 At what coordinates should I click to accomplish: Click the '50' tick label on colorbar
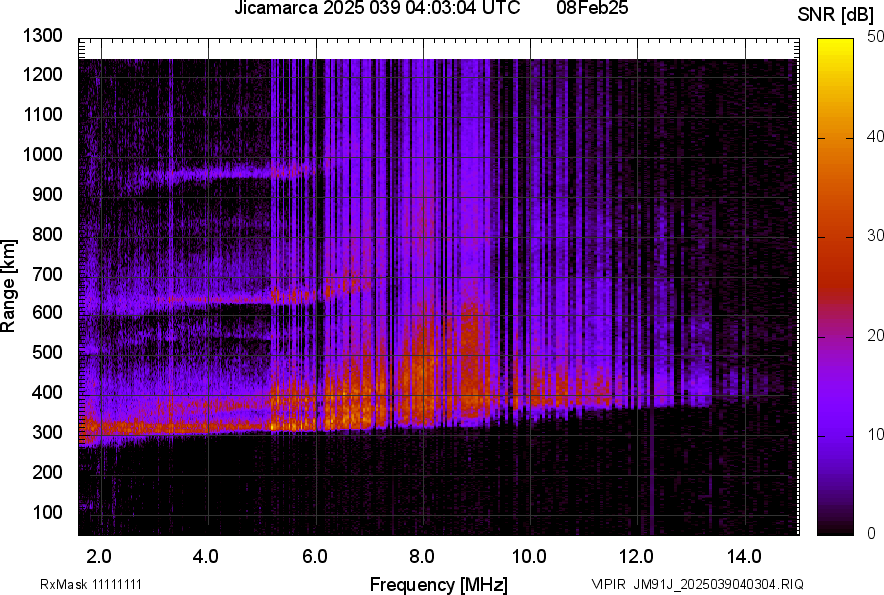pyautogui.click(x=876, y=37)
